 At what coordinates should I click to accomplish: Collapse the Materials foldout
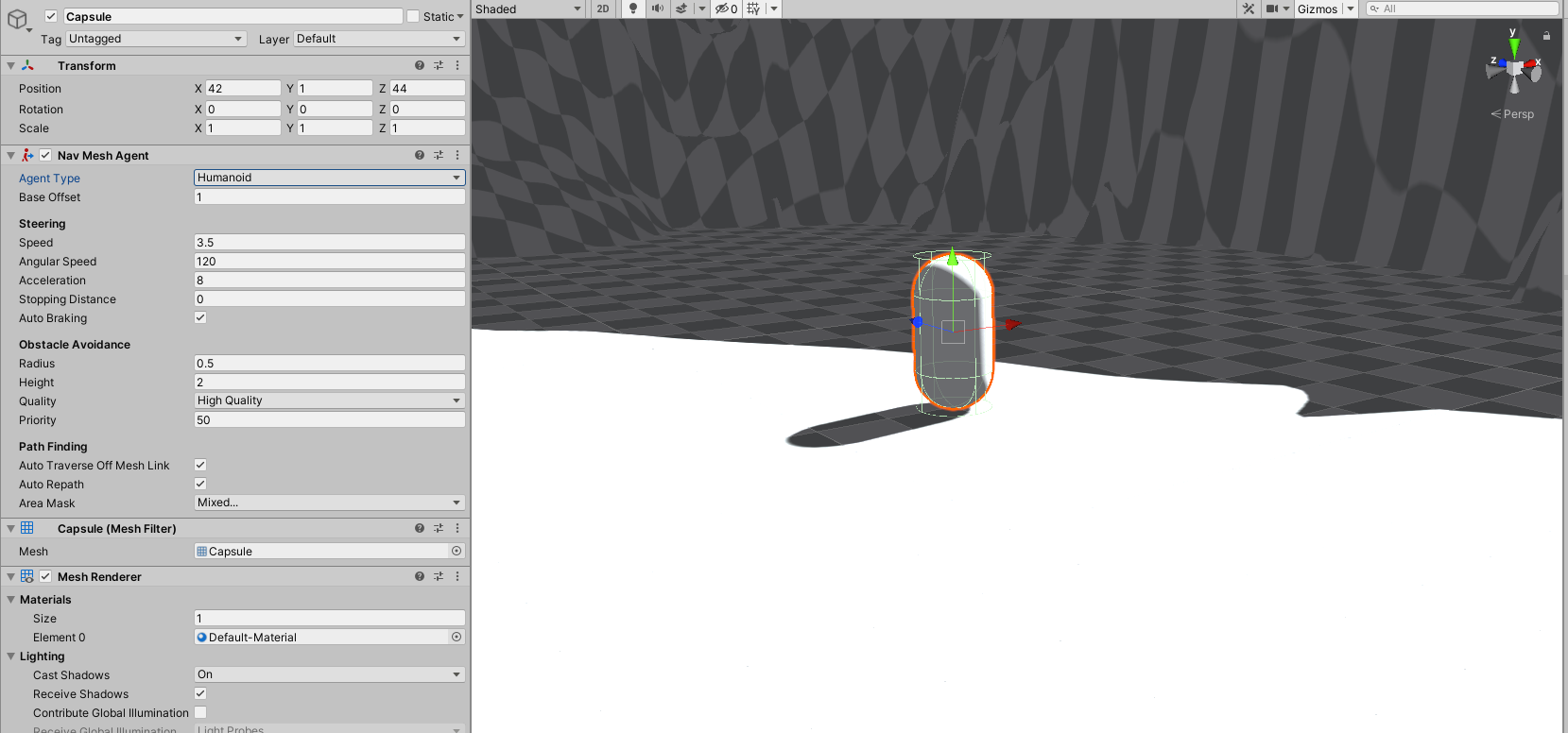point(10,599)
